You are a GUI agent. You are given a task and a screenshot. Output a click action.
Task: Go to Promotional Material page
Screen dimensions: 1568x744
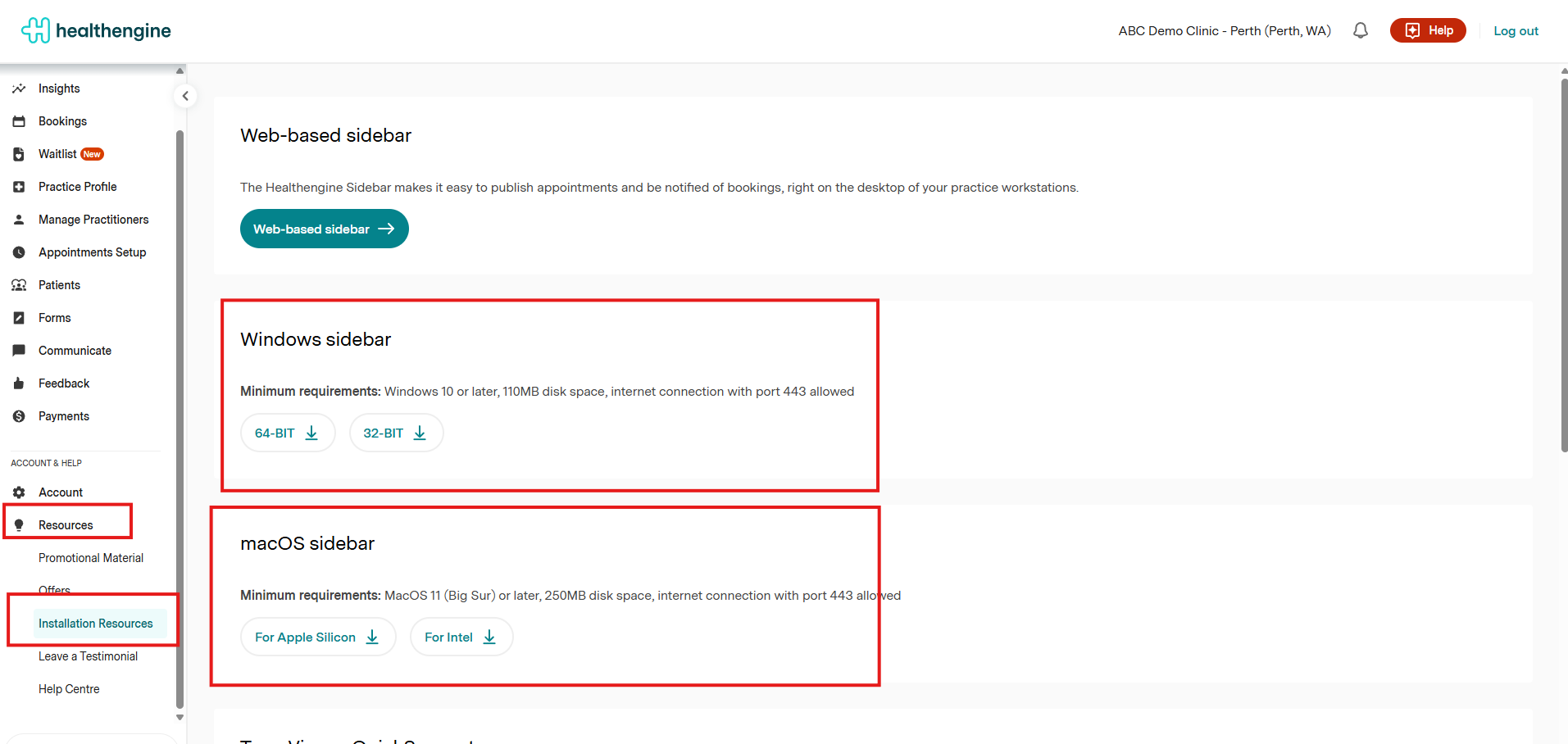(90, 558)
